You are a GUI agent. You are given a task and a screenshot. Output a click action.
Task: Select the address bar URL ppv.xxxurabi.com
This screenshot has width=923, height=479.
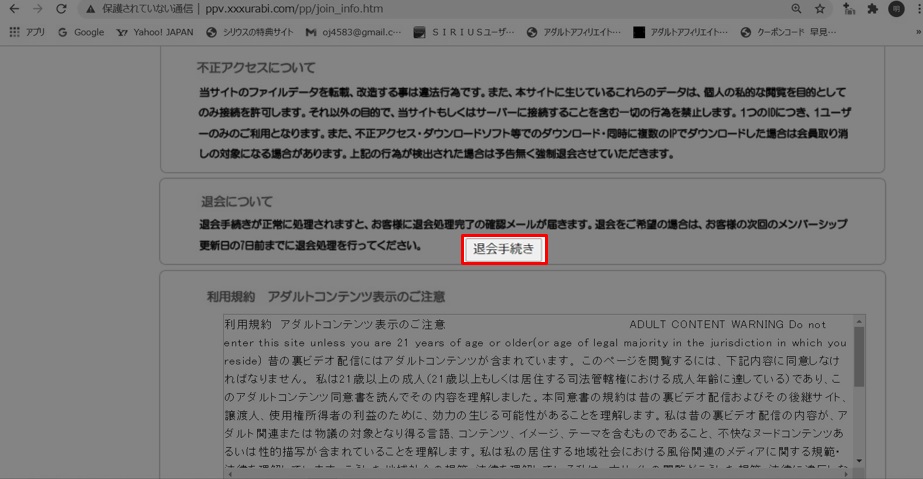coord(294,9)
